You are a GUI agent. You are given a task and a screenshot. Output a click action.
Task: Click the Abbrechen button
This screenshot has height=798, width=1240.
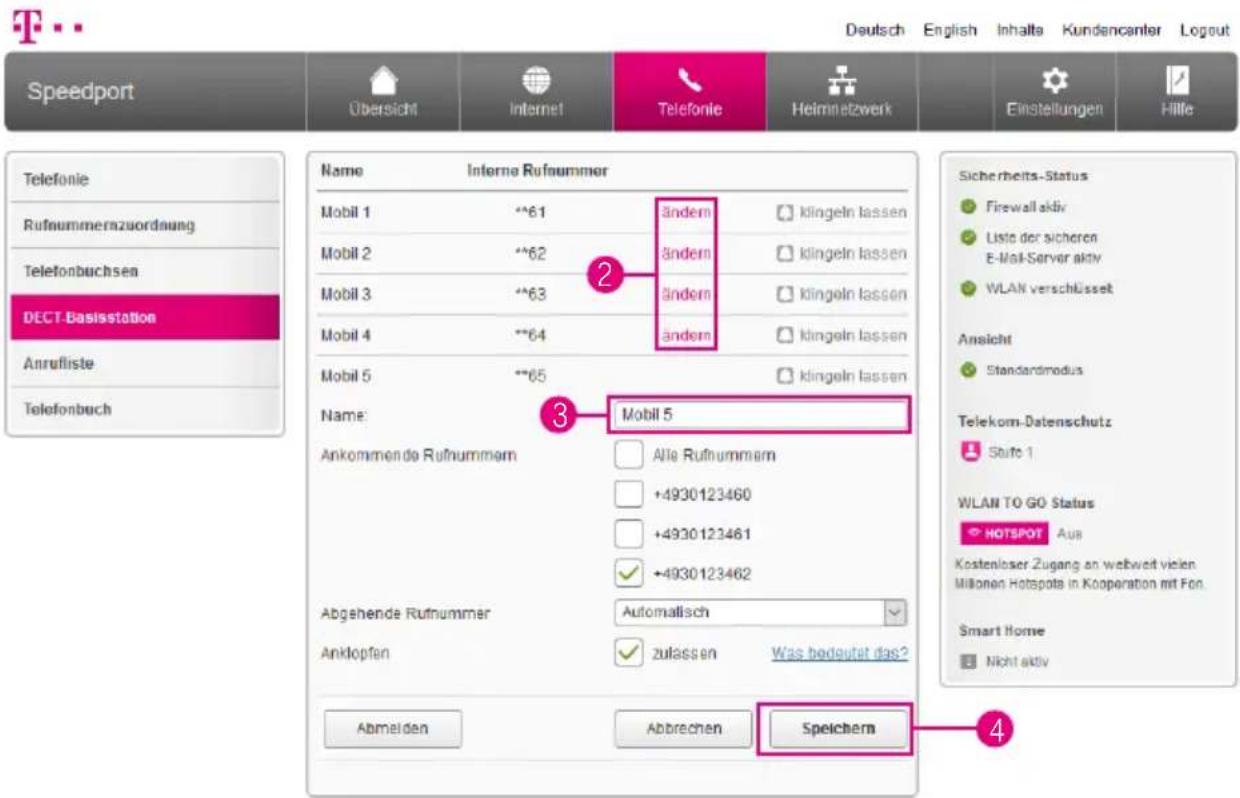pos(683,729)
